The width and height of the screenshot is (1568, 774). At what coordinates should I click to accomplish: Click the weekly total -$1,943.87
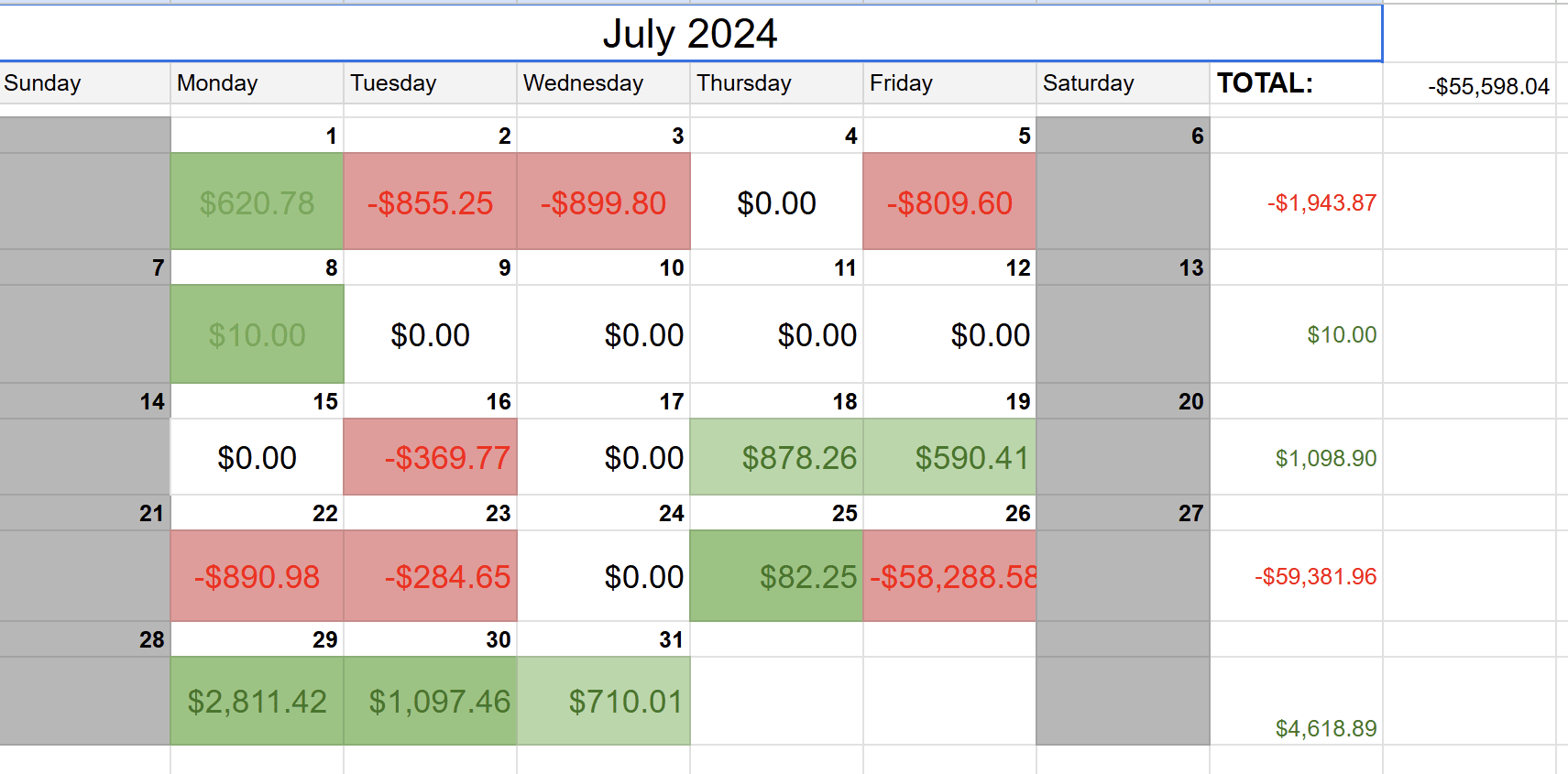[x=1321, y=202]
